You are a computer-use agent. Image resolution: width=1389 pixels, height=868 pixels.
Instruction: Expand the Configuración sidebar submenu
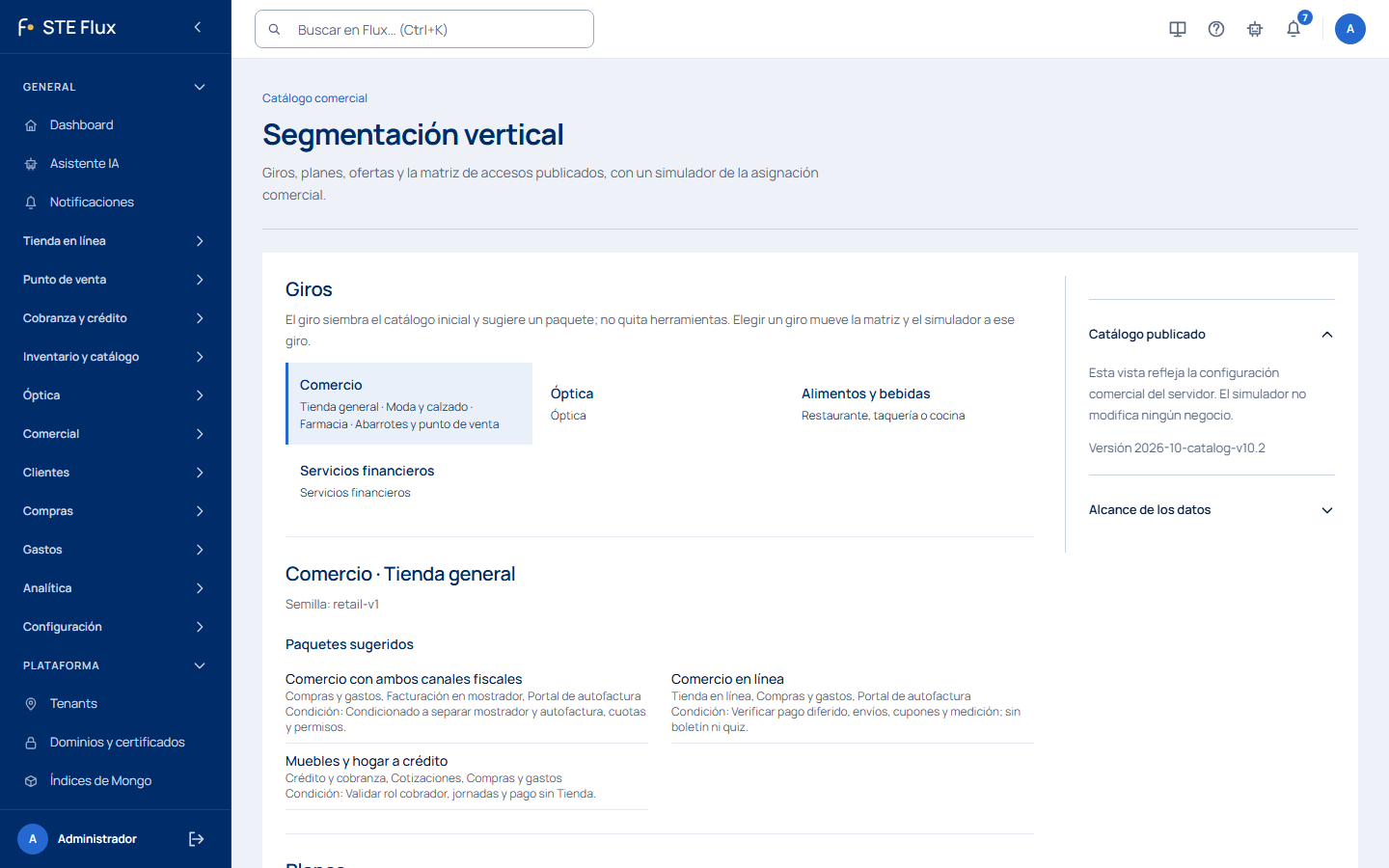[x=116, y=627]
